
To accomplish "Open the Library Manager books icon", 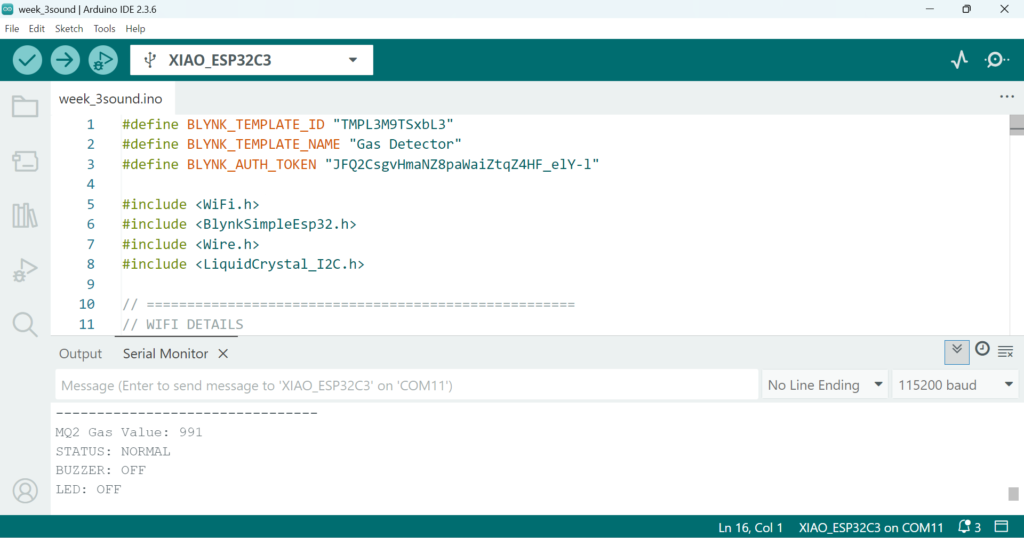I will pos(25,215).
